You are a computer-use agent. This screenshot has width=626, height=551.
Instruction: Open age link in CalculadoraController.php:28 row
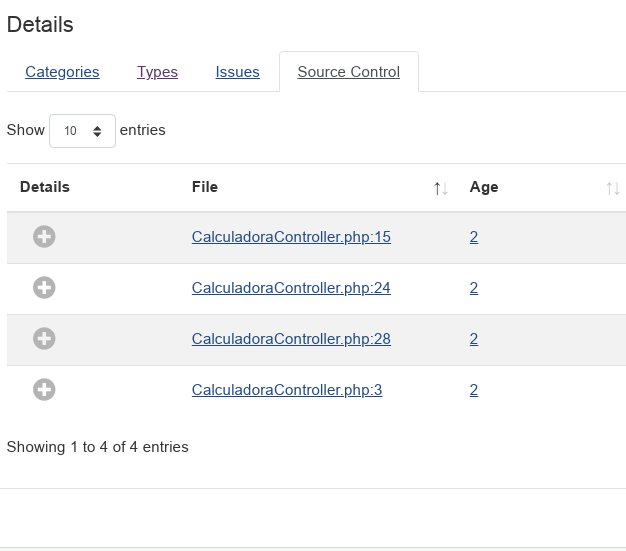[474, 339]
